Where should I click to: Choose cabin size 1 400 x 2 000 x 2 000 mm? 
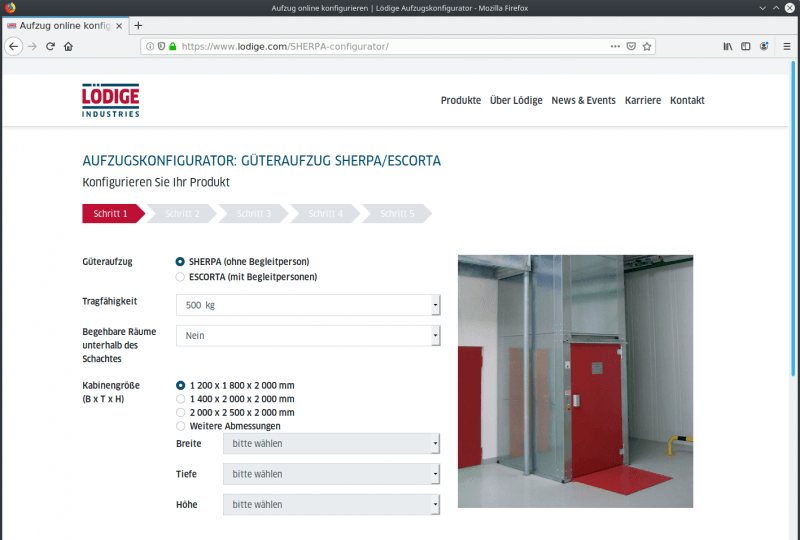coord(181,399)
